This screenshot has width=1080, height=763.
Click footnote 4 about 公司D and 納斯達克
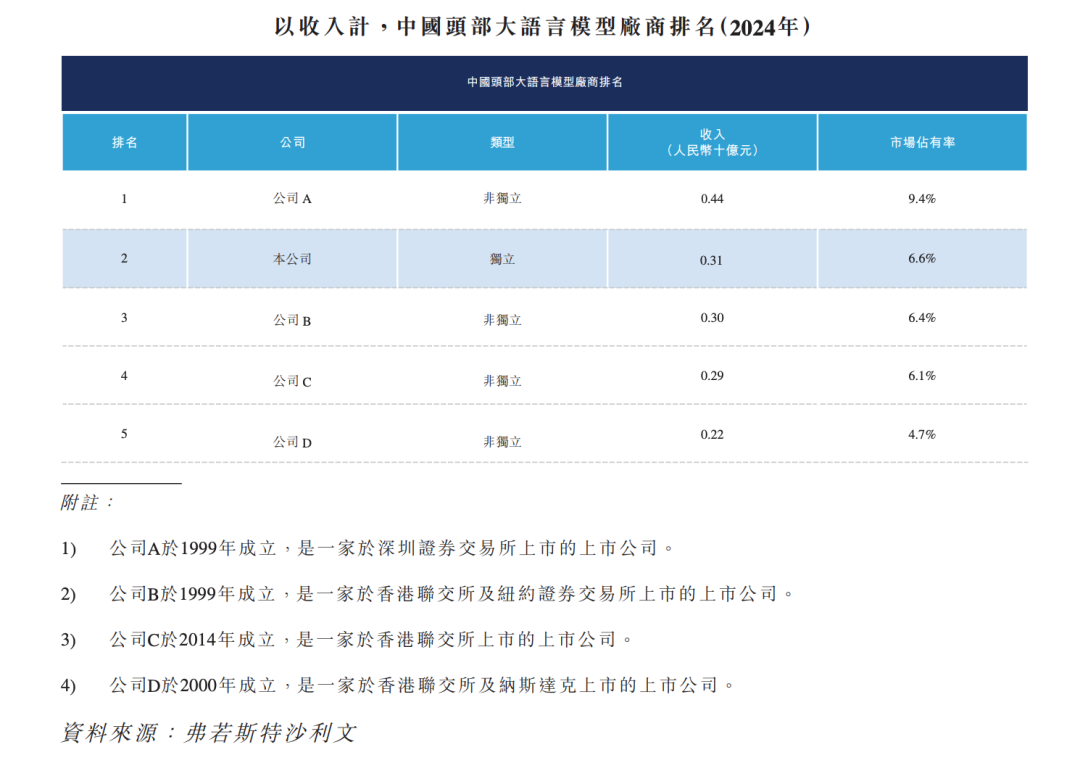click(x=420, y=685)
